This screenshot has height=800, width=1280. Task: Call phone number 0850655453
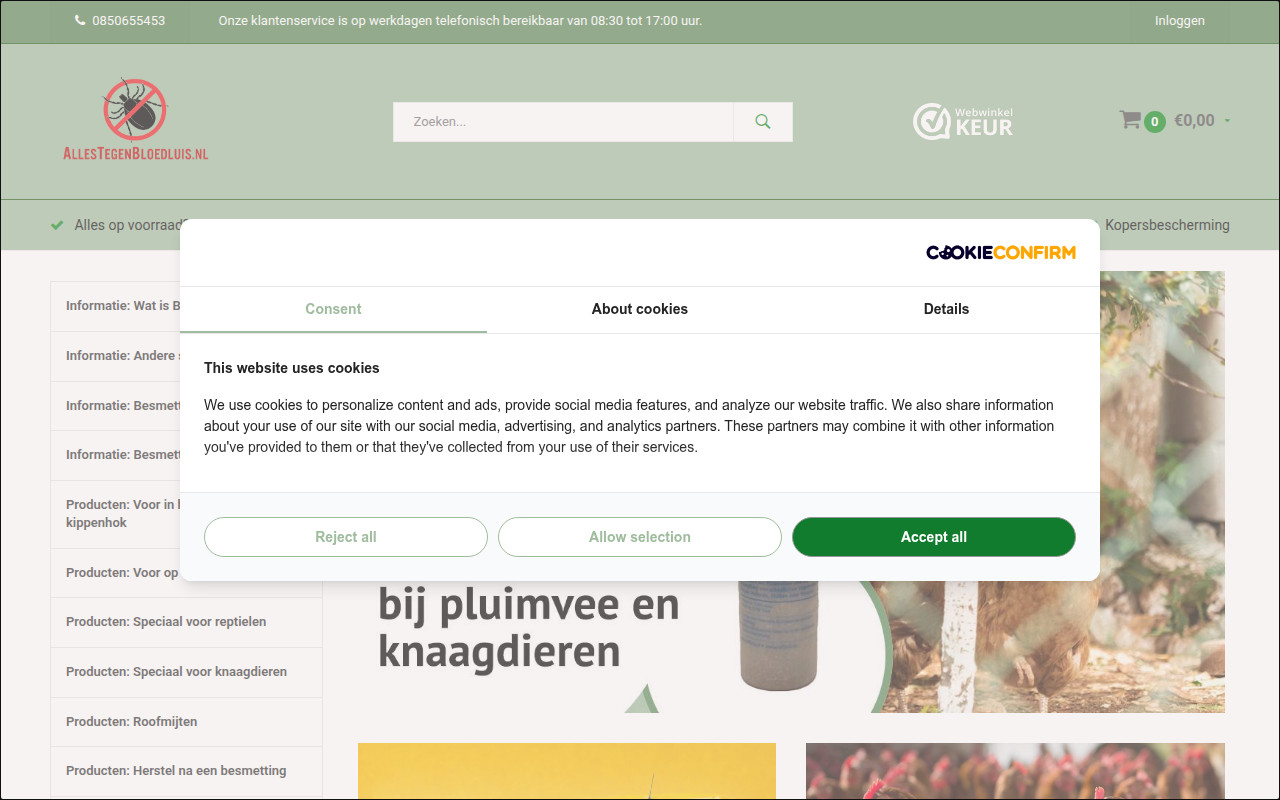128,21
